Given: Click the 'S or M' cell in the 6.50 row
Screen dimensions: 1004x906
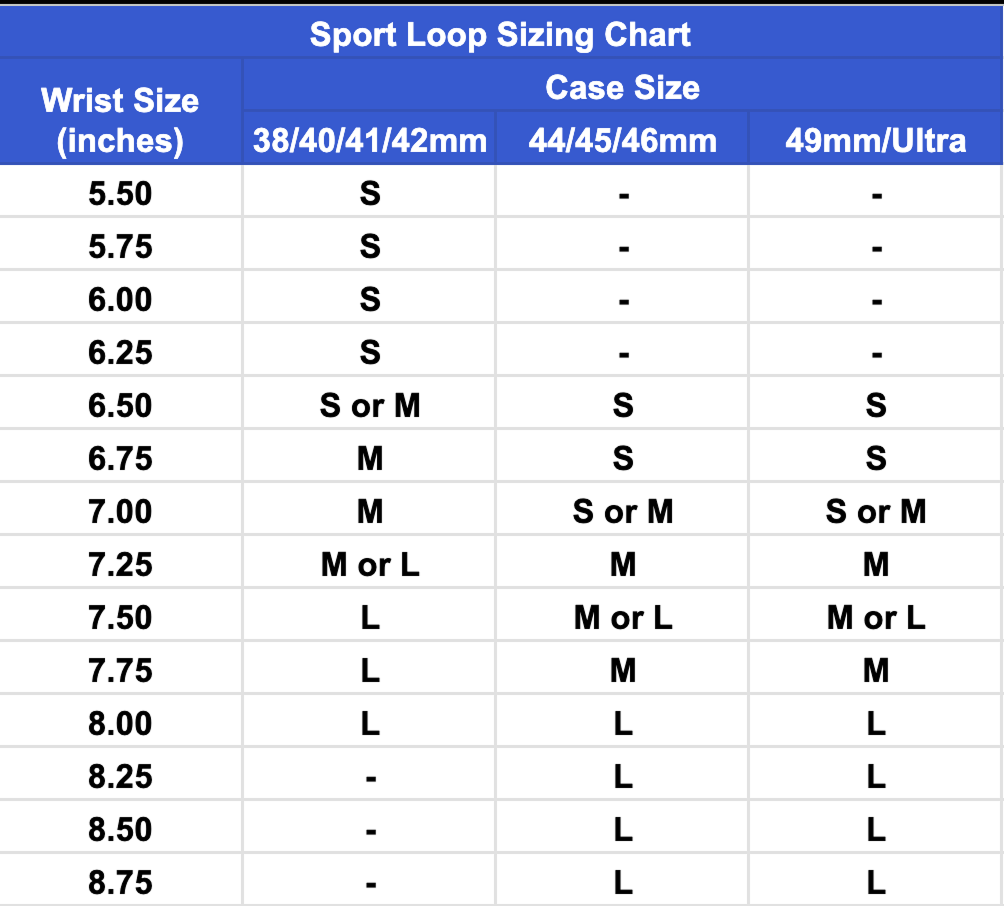Looking at the screenshot, I should point(369,405).
